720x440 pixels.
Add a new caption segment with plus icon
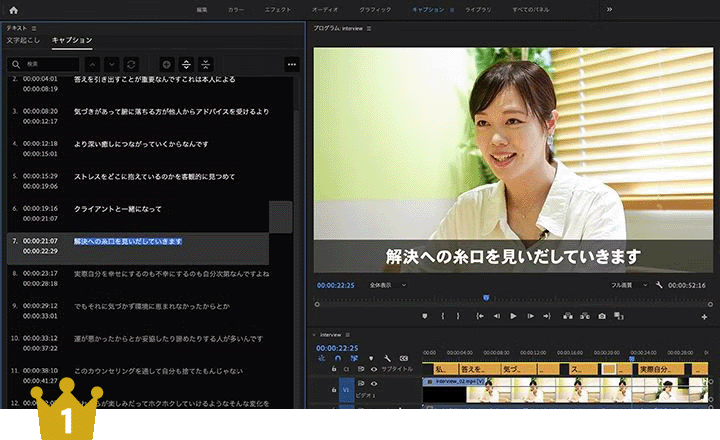pyautogui.click(x=165, y=64)
